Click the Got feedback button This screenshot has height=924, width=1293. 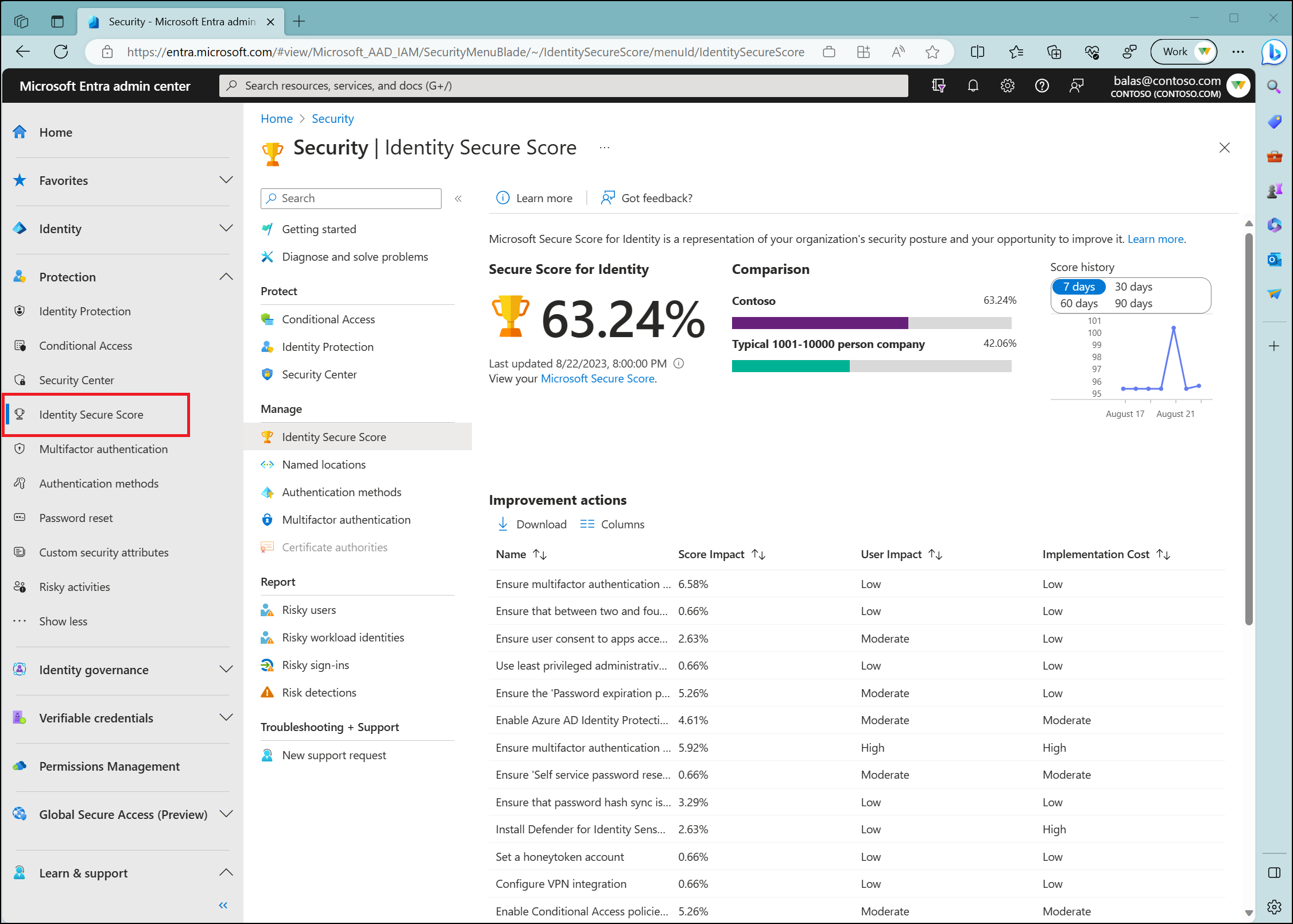(x=647, y=197)
